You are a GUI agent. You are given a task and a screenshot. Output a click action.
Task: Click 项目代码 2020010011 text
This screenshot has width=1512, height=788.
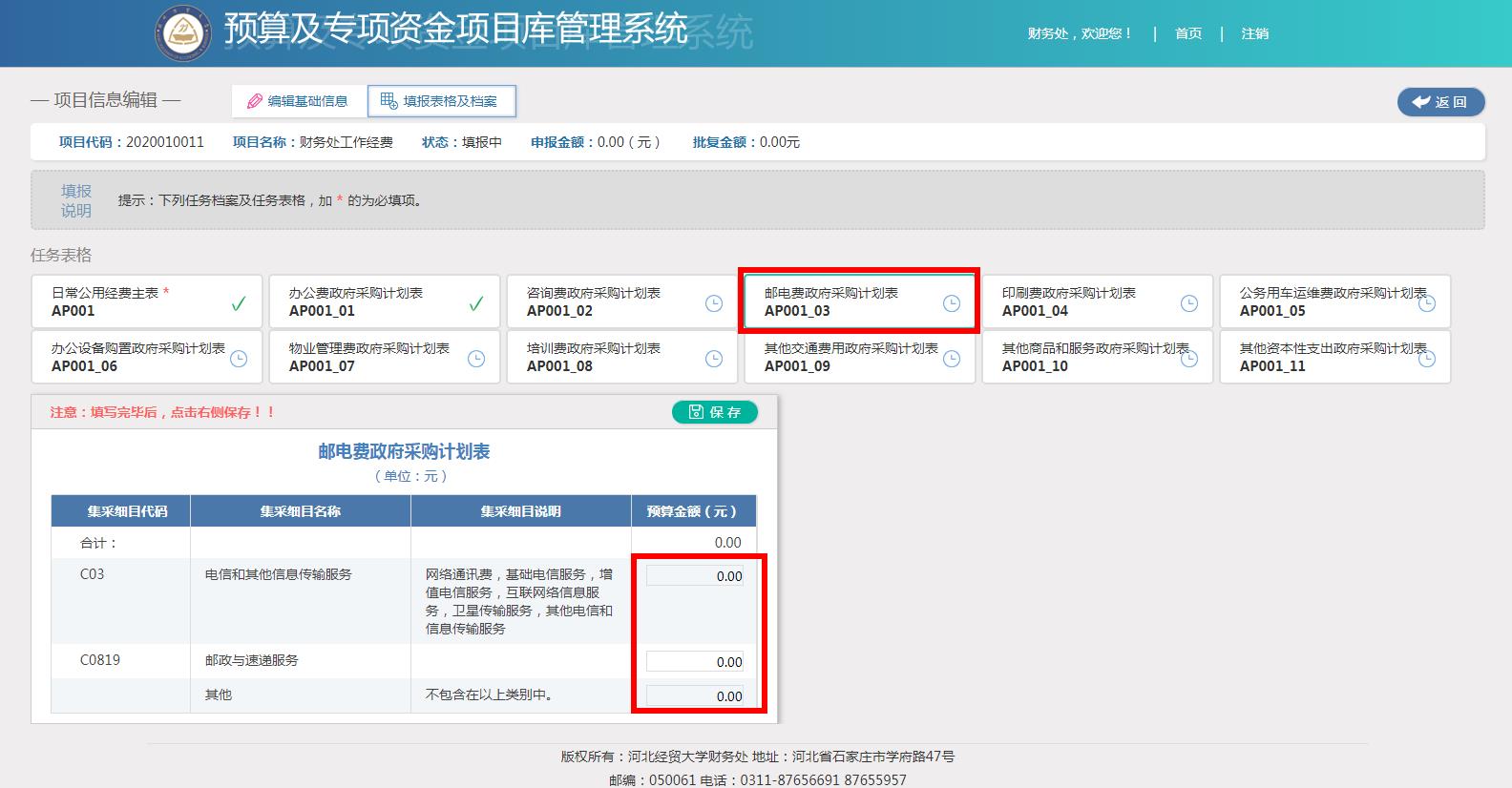coord(132,142)
